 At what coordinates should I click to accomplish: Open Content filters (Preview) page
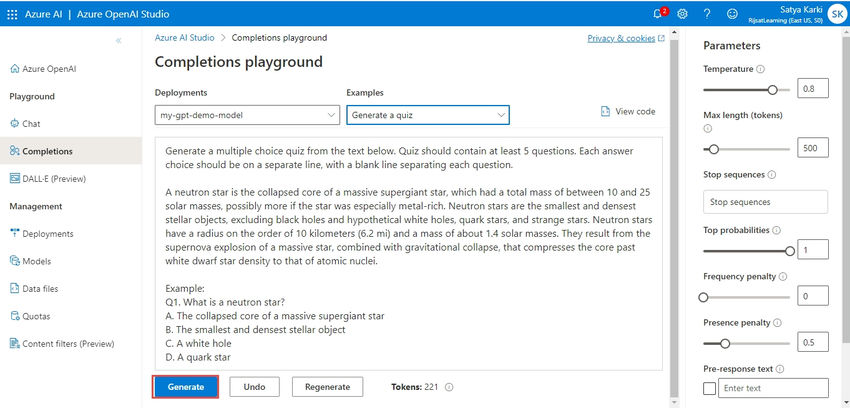(x=62, y=344)
